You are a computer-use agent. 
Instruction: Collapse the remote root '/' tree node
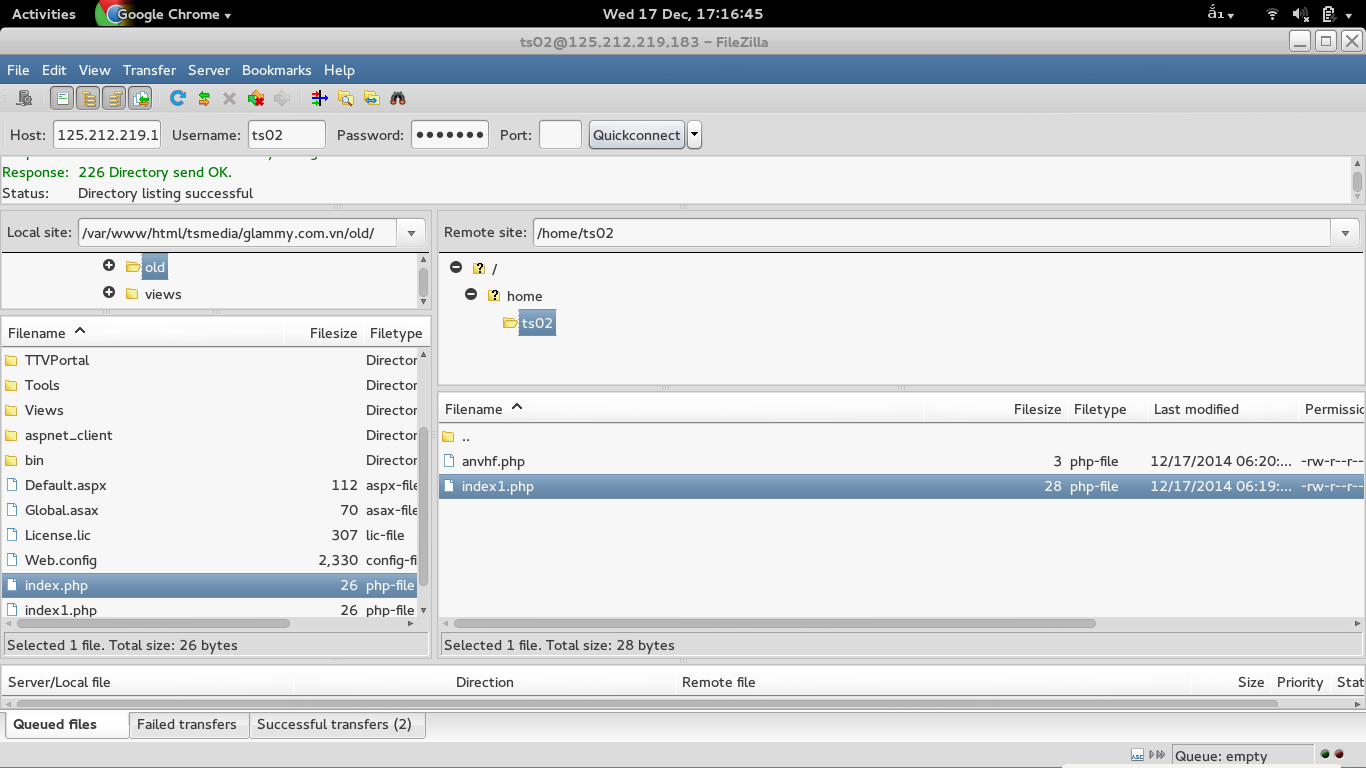(x=456, y=268)
